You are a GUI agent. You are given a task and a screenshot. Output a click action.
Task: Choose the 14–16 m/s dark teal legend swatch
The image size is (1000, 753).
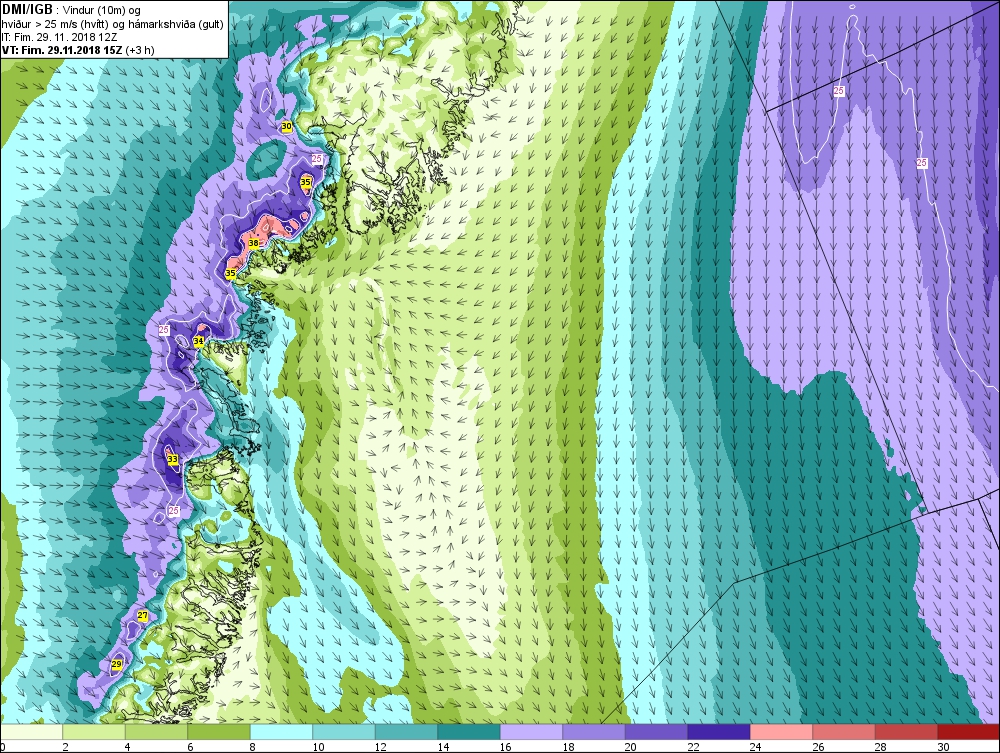469,731
